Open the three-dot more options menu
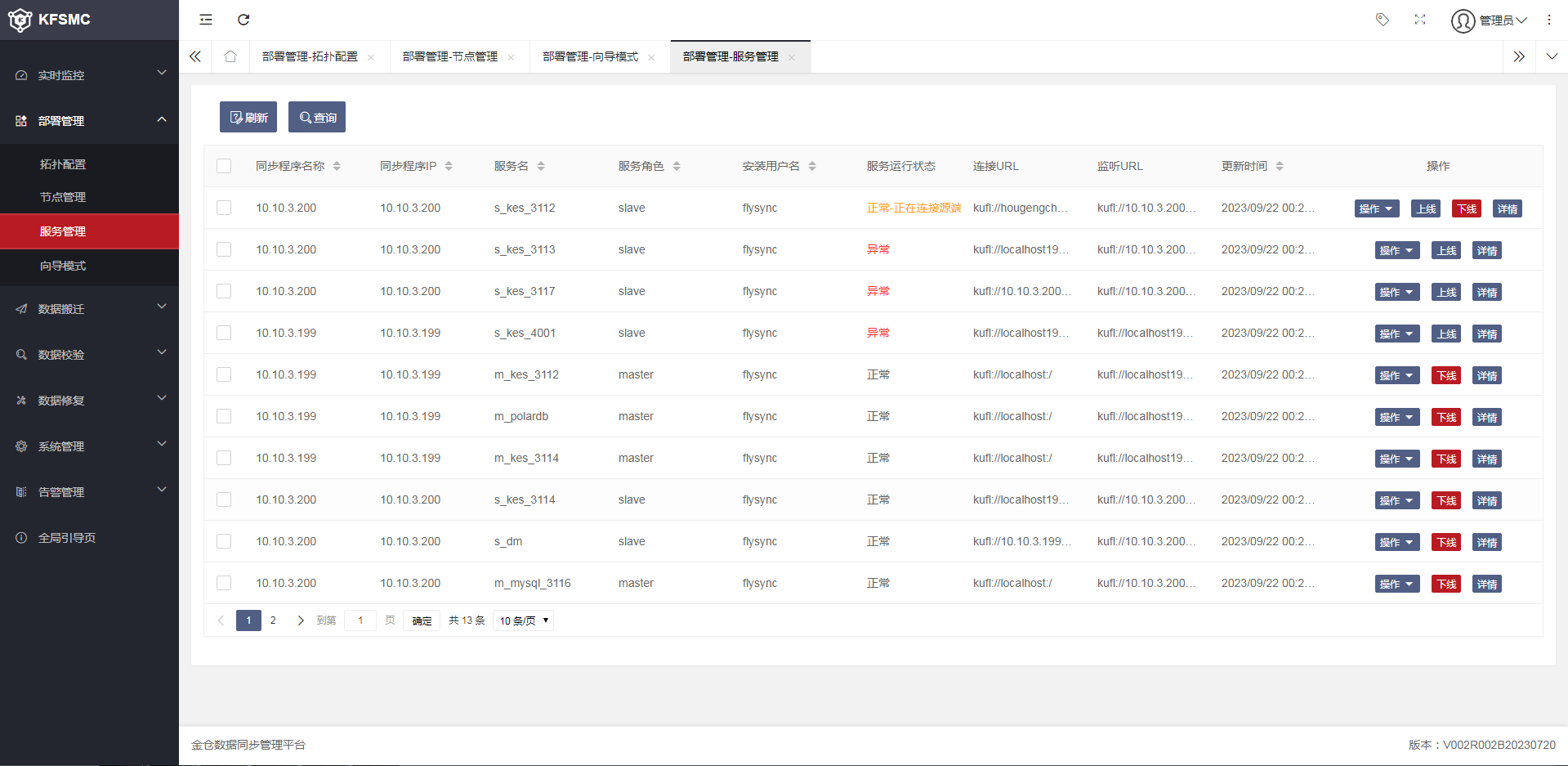This screenshot has height=766, width=1568. [1549, 19]
